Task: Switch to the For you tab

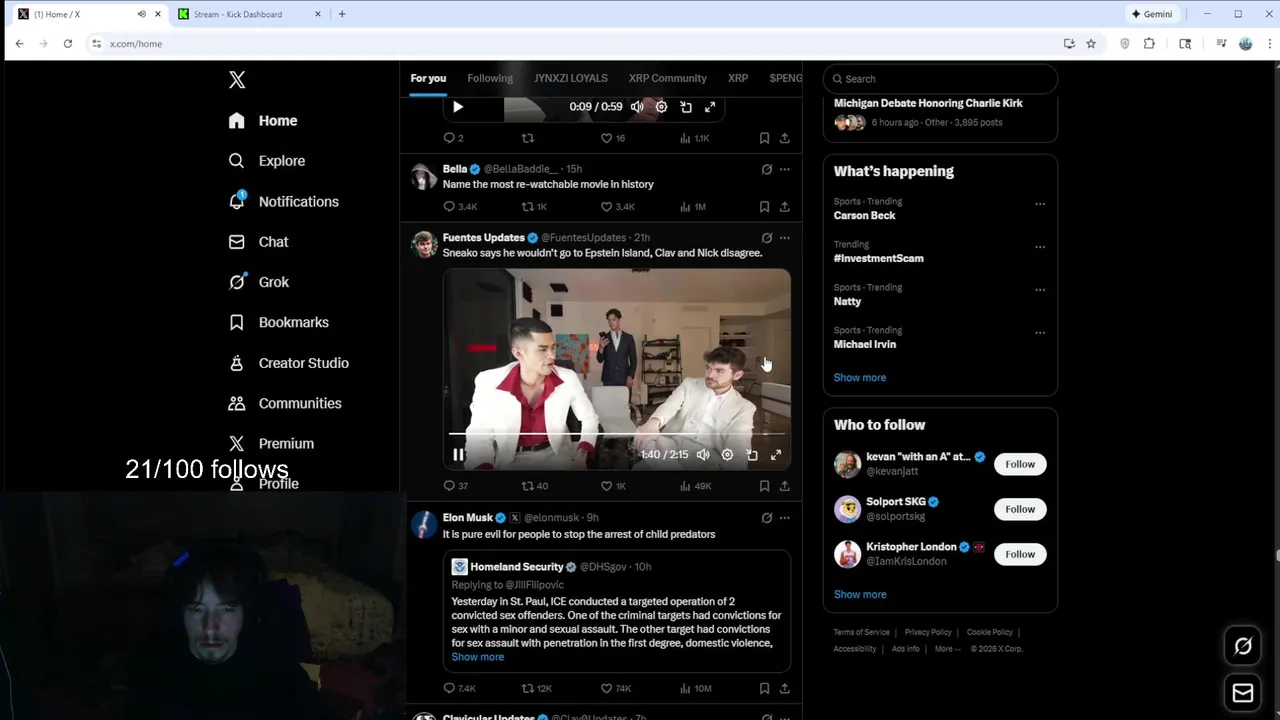Action: click(x=428, y=78)
